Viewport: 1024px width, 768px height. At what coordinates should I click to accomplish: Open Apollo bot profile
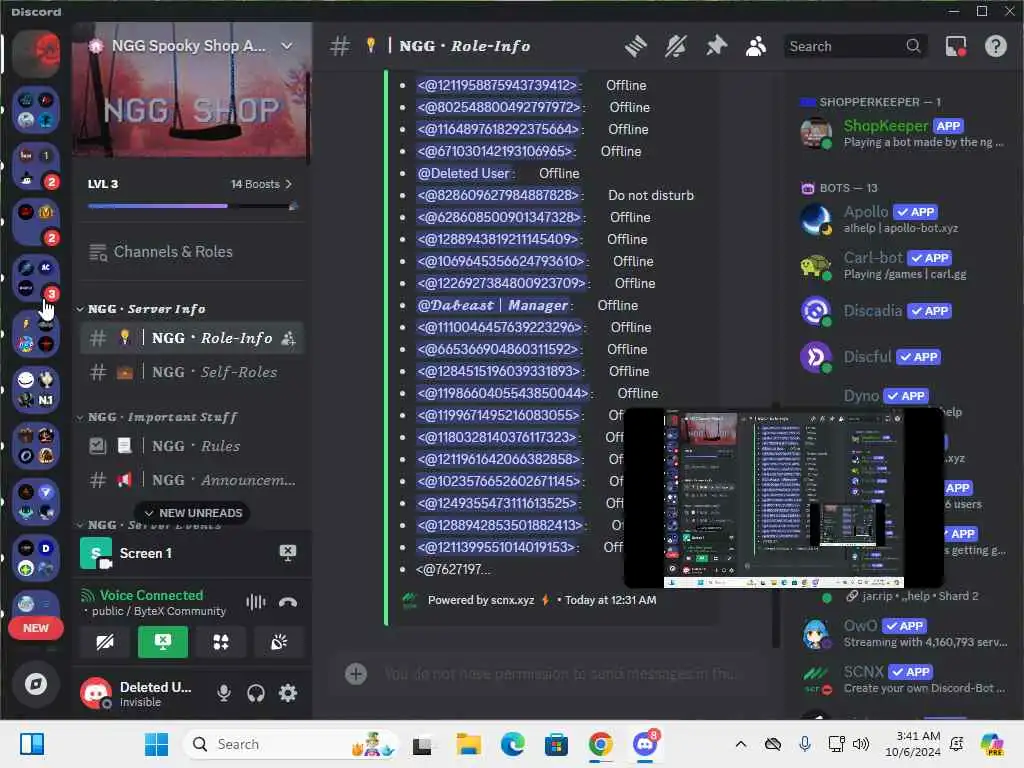coord(903,219)
